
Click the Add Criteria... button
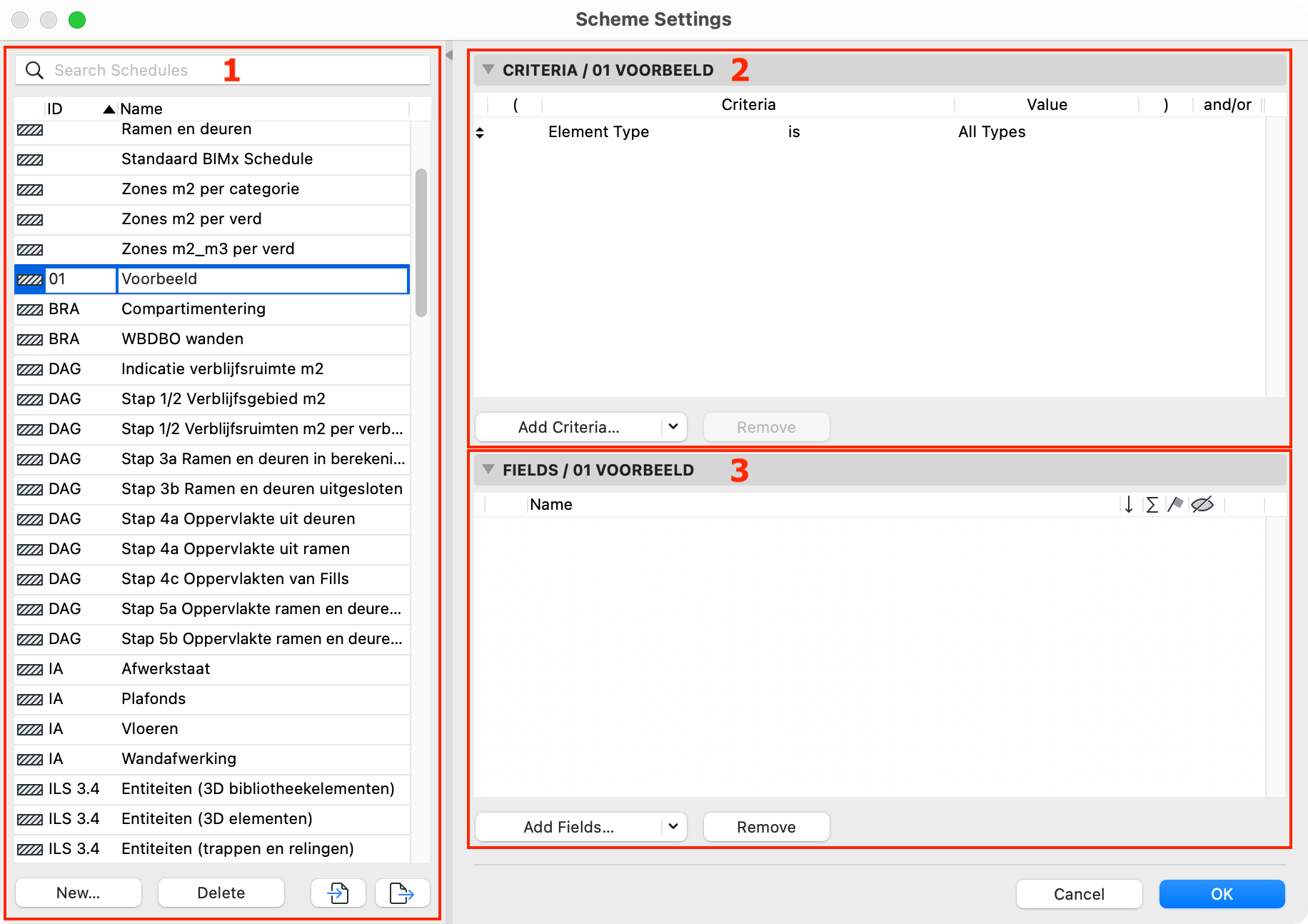(x=568, y=427)
